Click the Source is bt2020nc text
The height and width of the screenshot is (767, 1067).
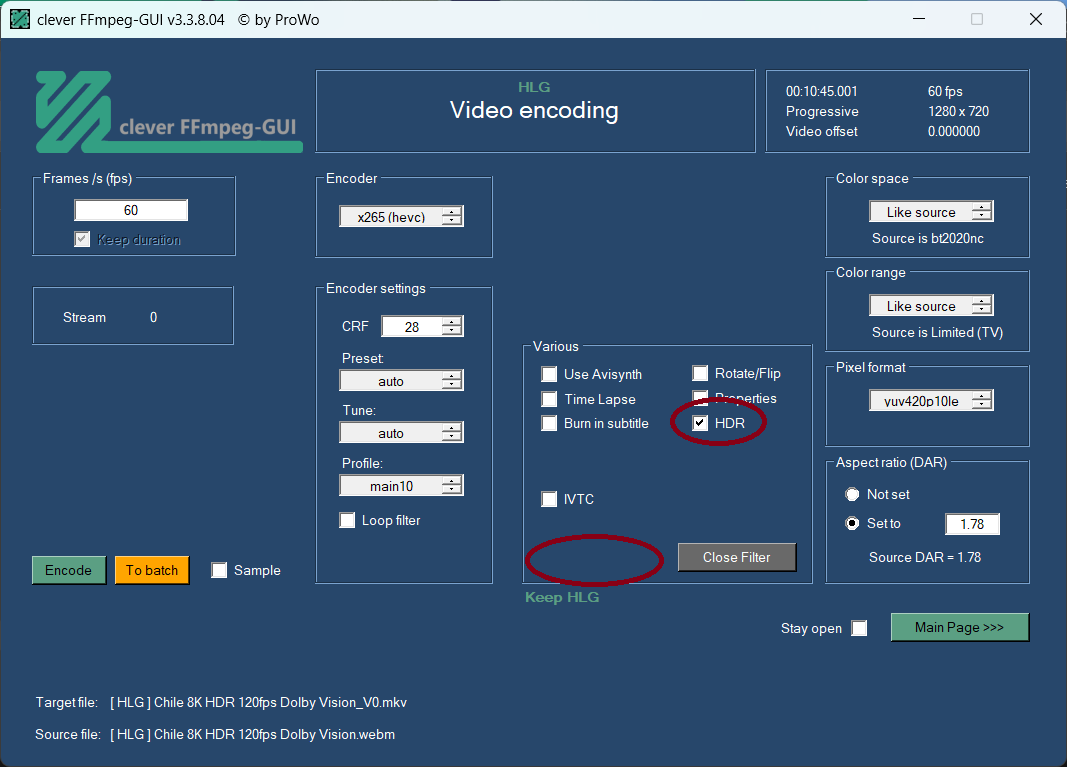click(928, 238)
